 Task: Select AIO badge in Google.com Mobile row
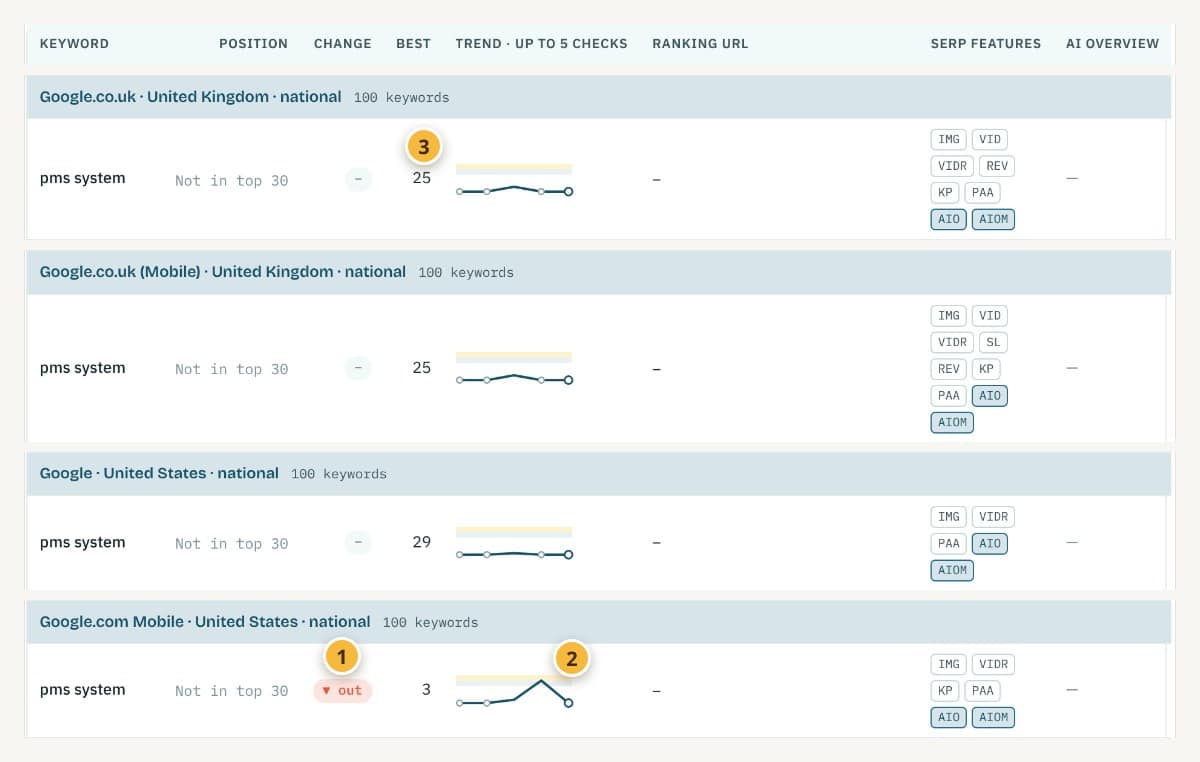(948, 717)
